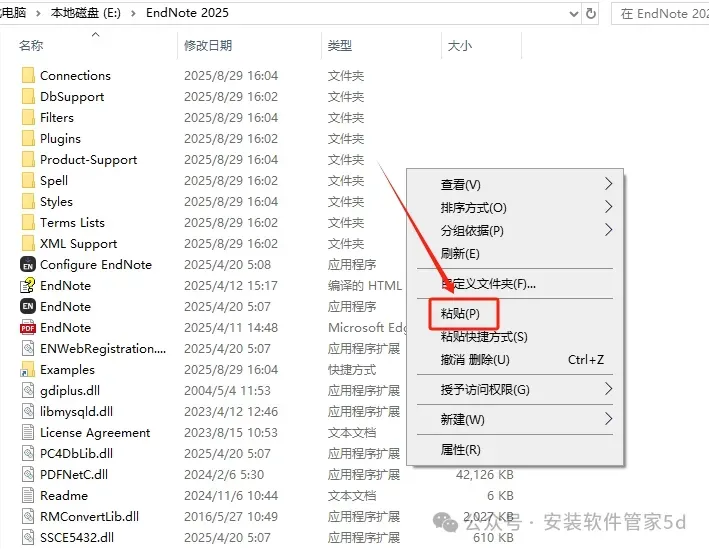The width and height of the screenshot is (709, 550).
Task: Expand the 分组依据(P) submenu
Action: 609,230
